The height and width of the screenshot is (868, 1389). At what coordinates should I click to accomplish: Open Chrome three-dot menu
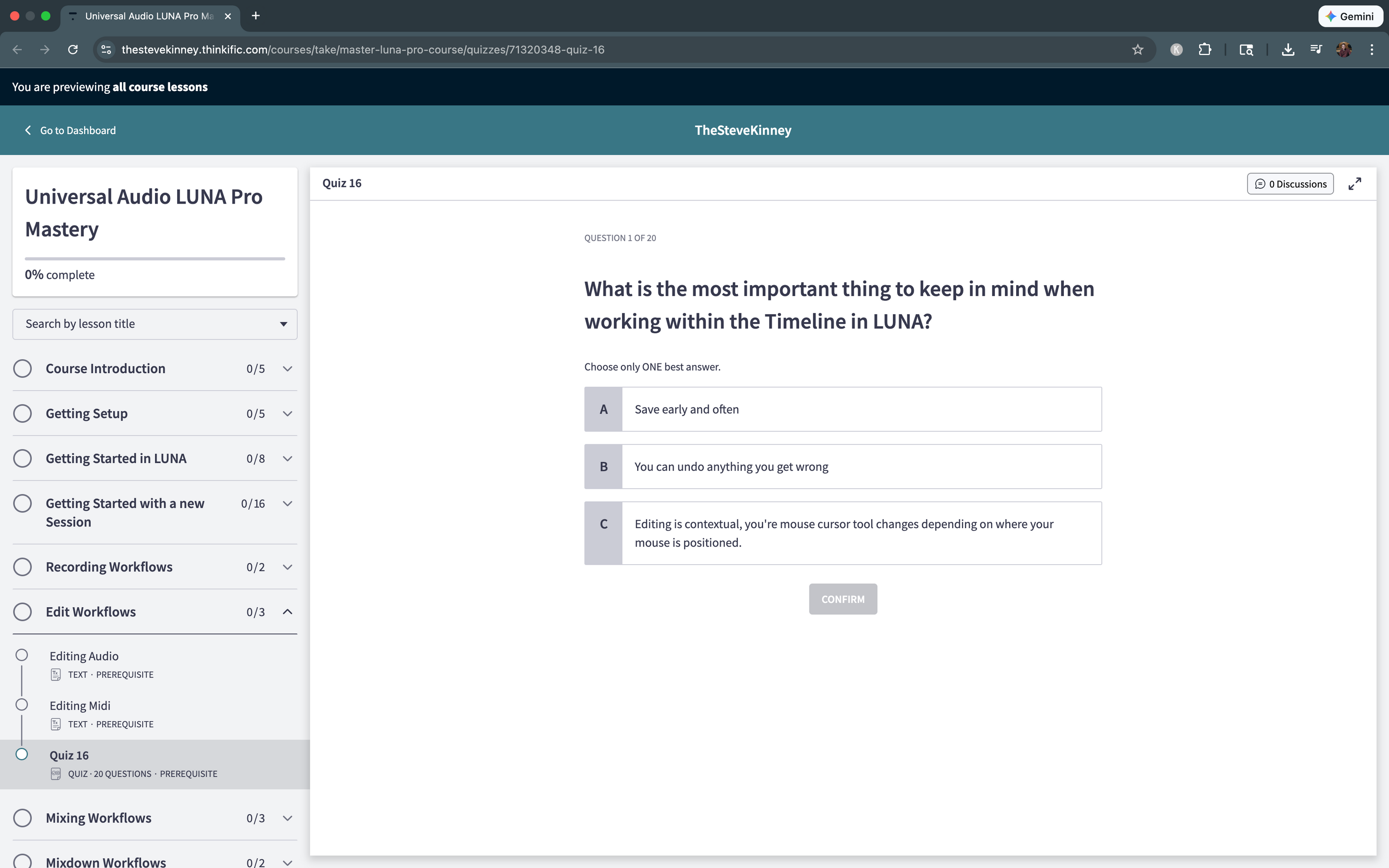tap(1372, 50)
